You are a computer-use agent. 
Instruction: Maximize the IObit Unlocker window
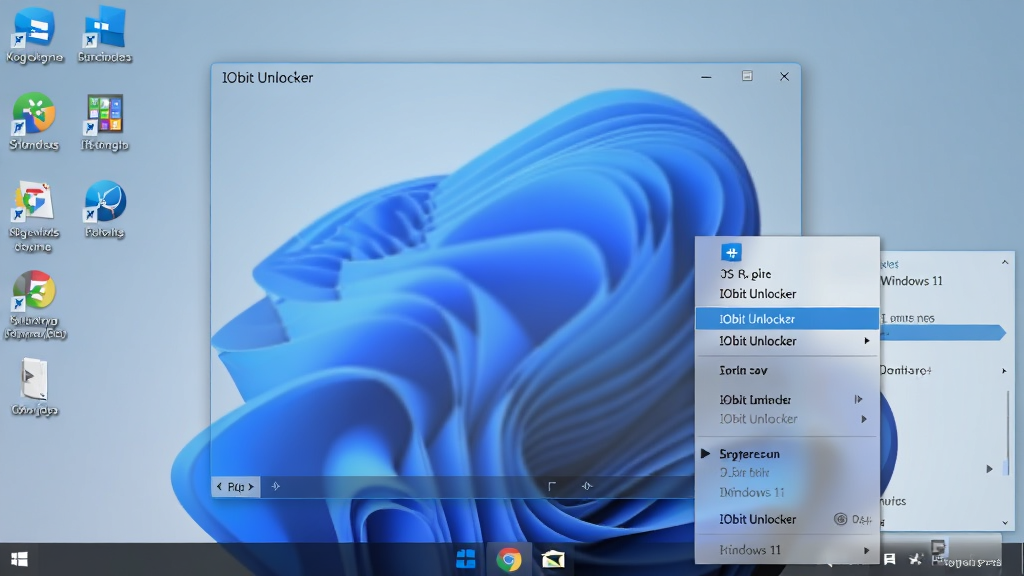pos(747,76)
